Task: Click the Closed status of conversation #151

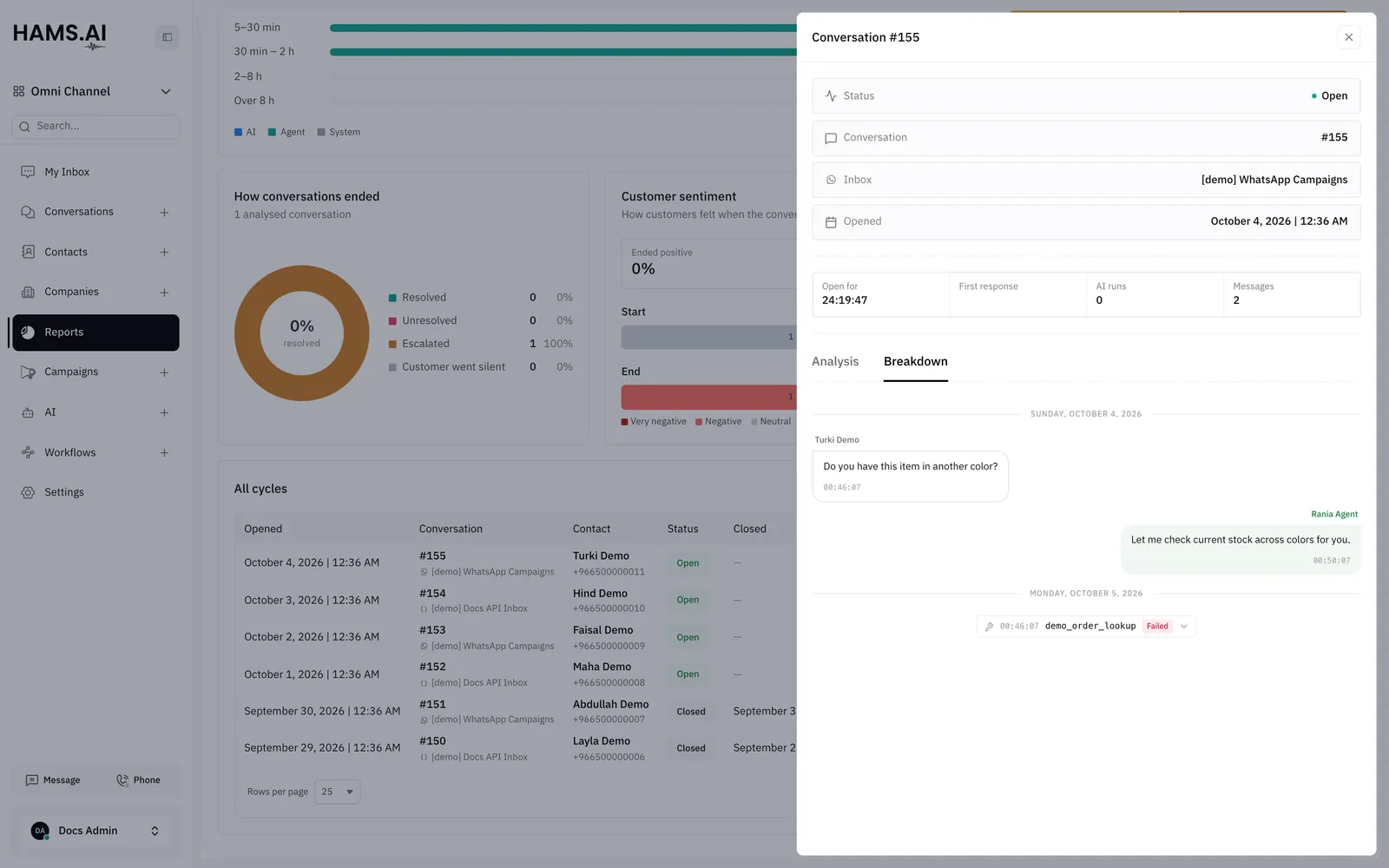Action: (691, 712)
